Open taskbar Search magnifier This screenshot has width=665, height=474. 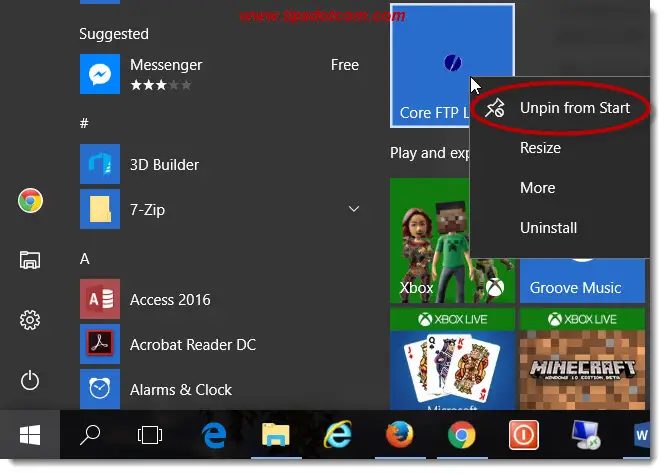click(x=90, y=435)
